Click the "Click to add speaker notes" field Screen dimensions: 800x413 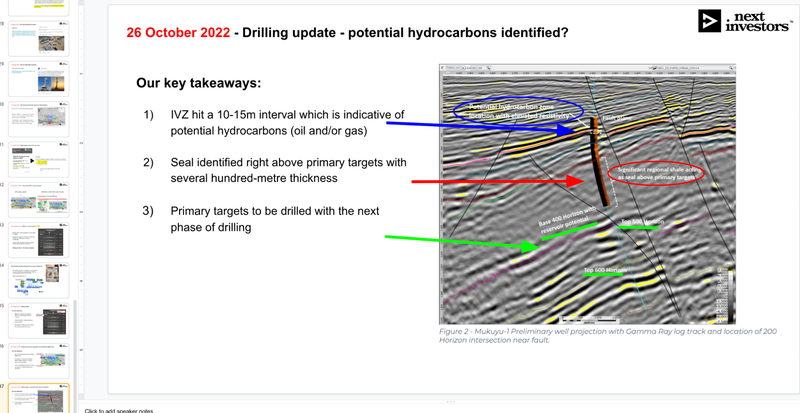point(119,410)
